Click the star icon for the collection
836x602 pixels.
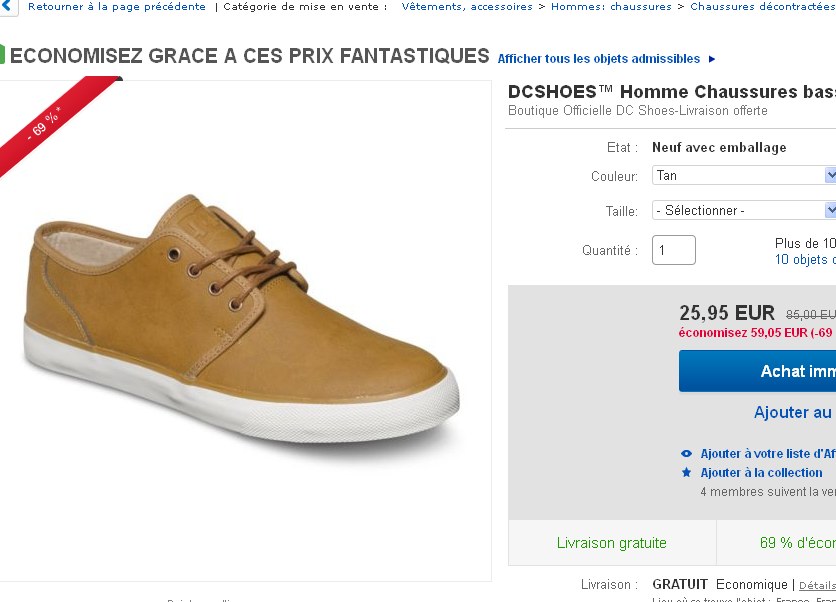pos(686,473)
